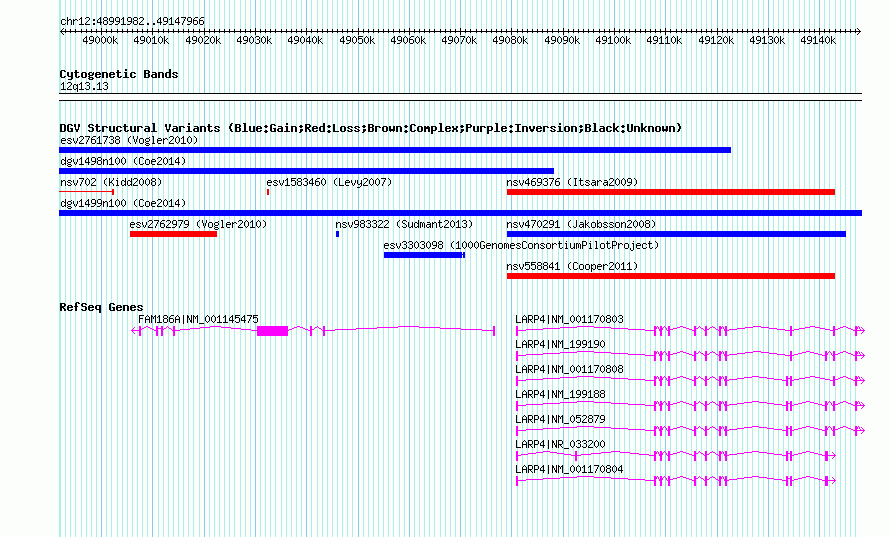Image resolution: width=890 pixels, height=537 pixels.
Task: Click the 49100k ruler tick label
Action: (613, 40)
